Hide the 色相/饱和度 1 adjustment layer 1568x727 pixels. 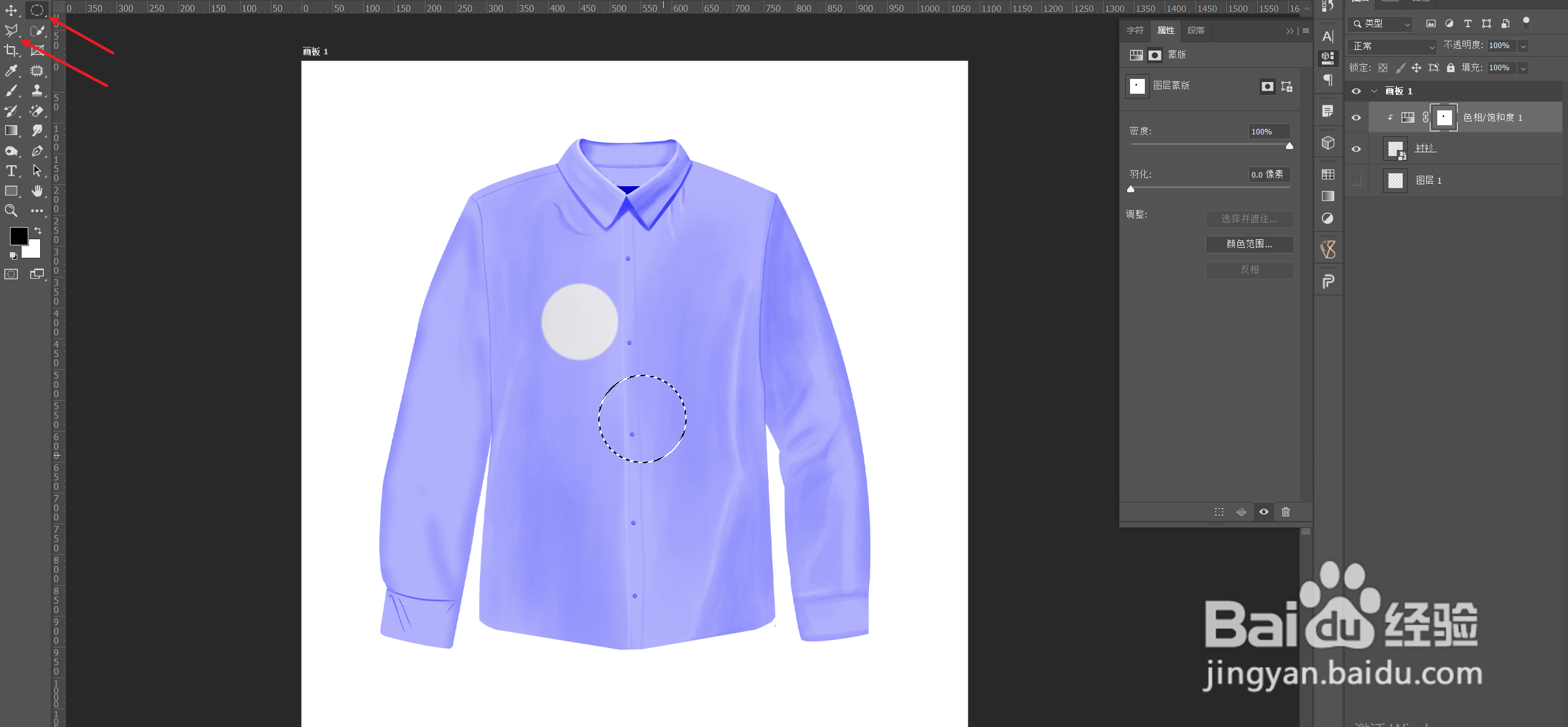coord(1356,118)
